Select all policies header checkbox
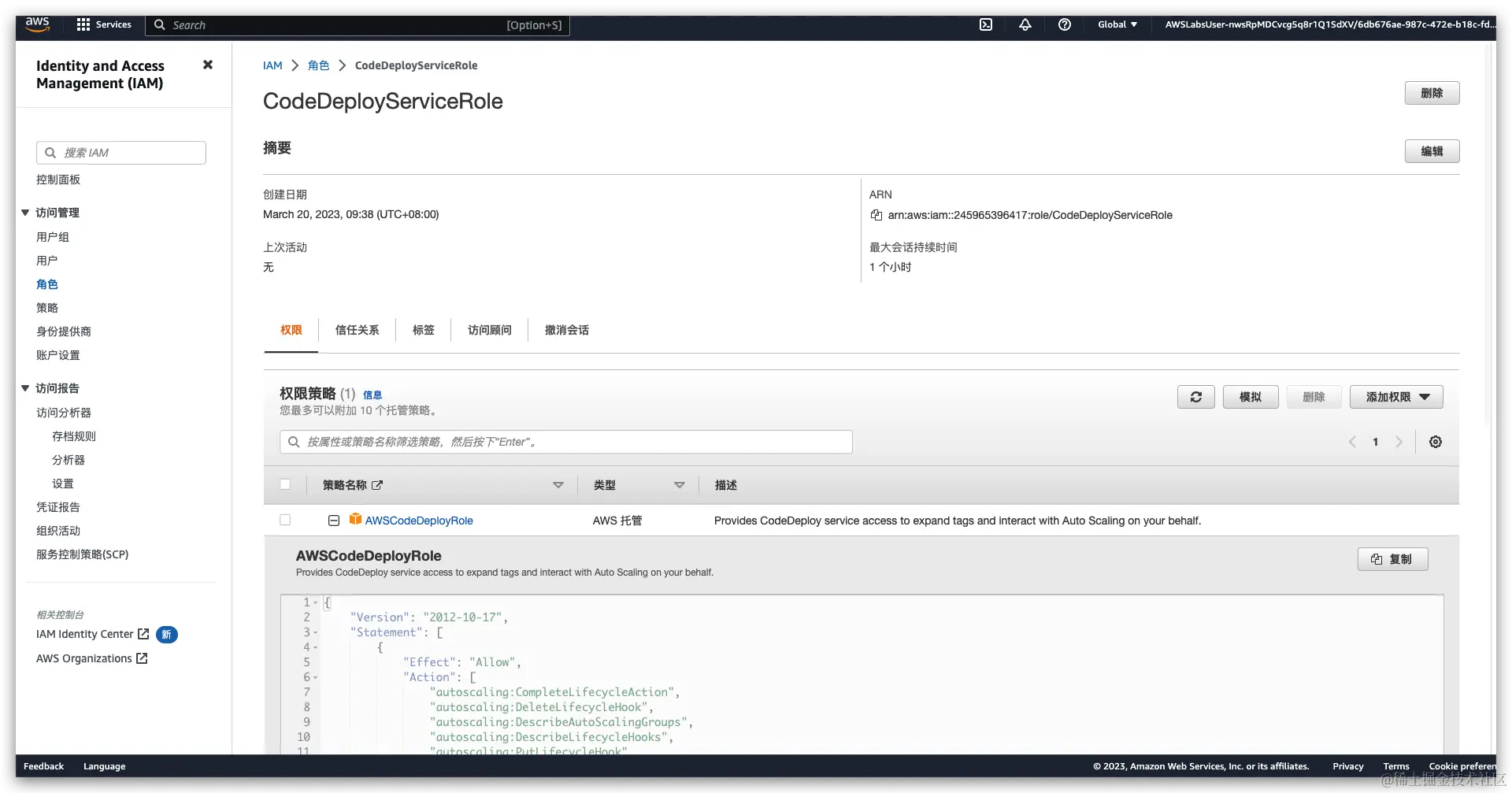This screenshot has height=793, width=1512. [x=285, y=484]
